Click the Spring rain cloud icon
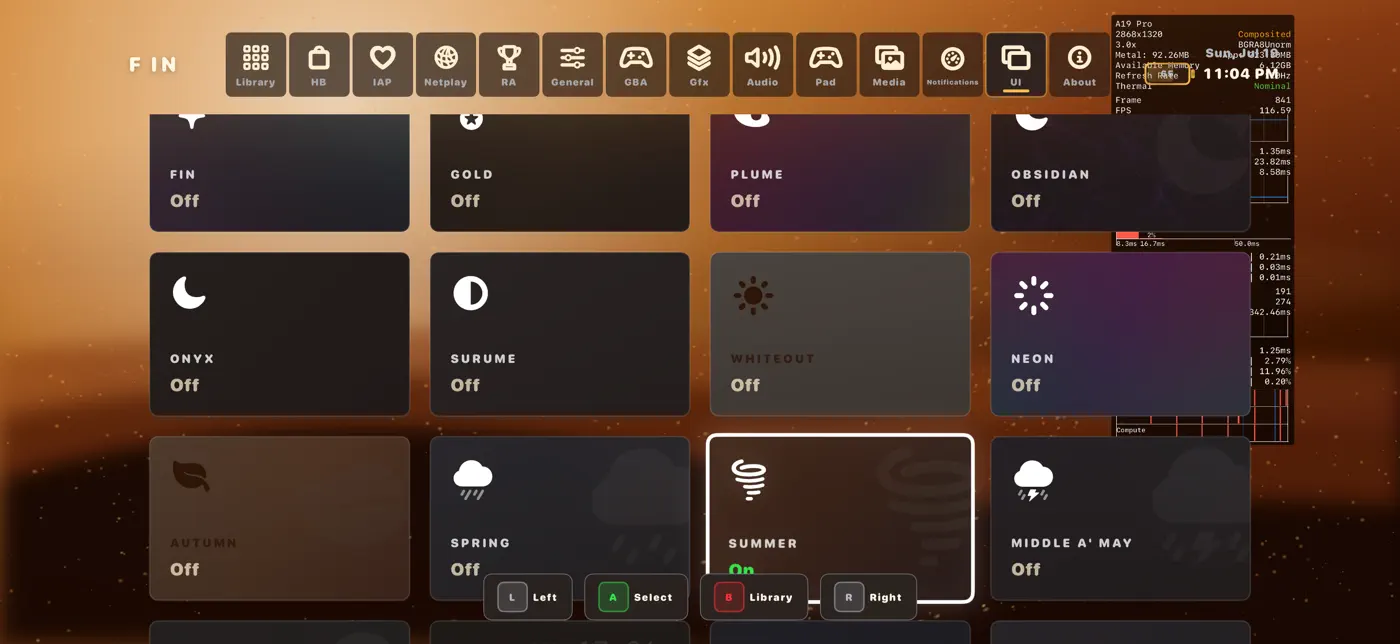The height and width of the screenshot is (644, 1400). coord(472,479)
